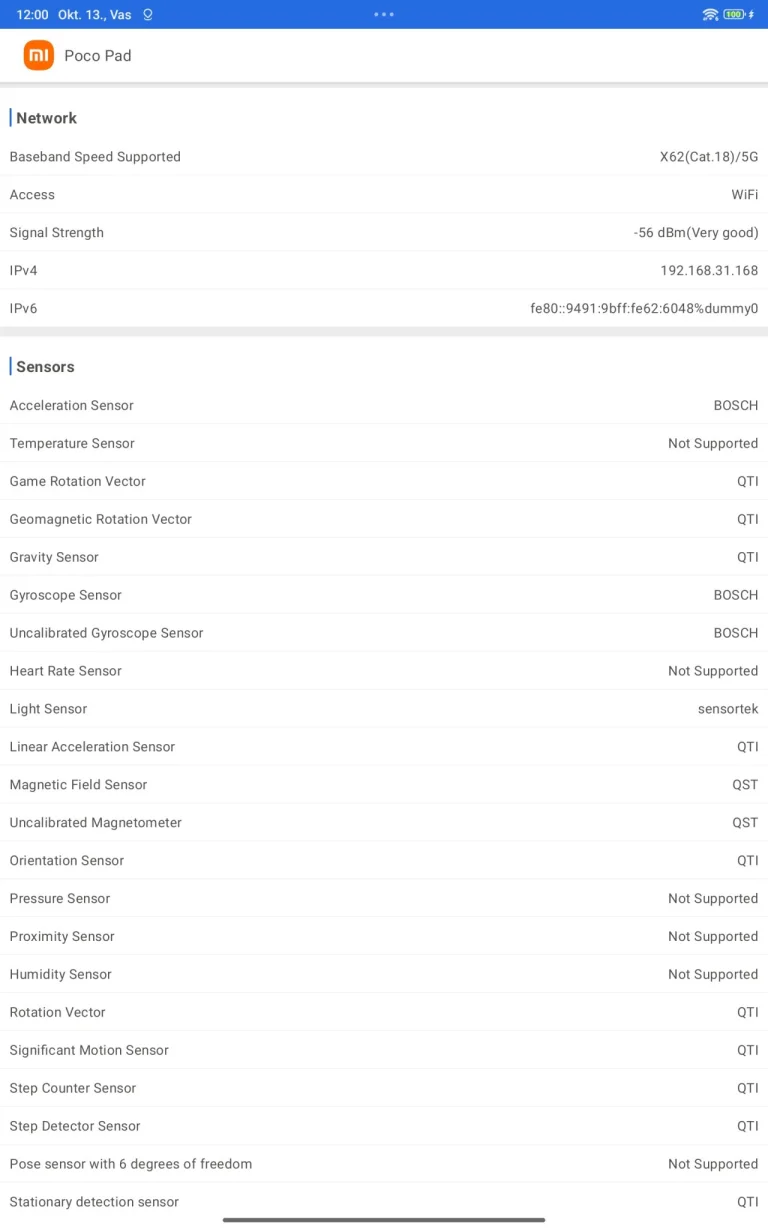Tap the WiFi status bar icon
The height and width of the screenshot is (1229, 768).
[x=710, y=15]
